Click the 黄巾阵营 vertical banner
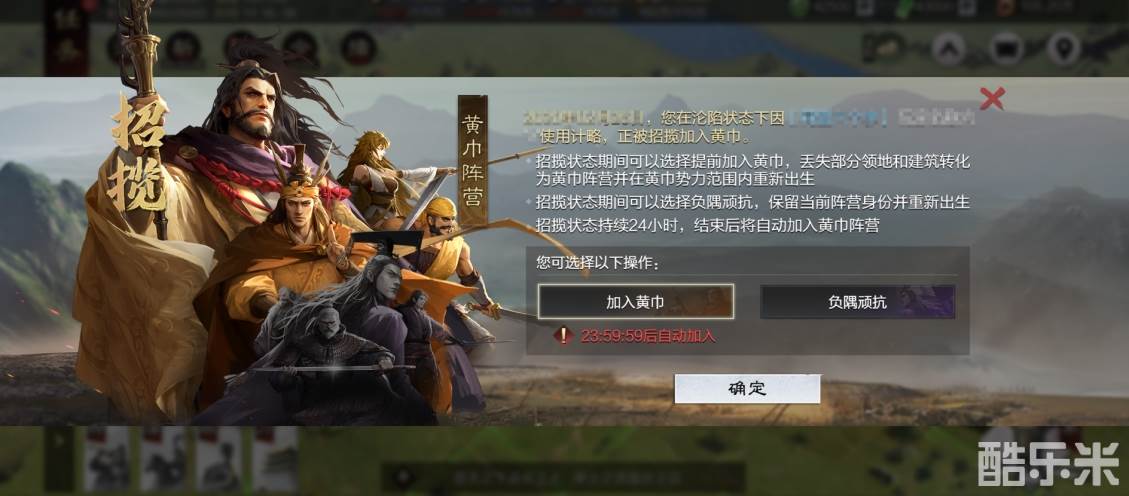This screenshot has height=496, width=1129. coord(473,160)
